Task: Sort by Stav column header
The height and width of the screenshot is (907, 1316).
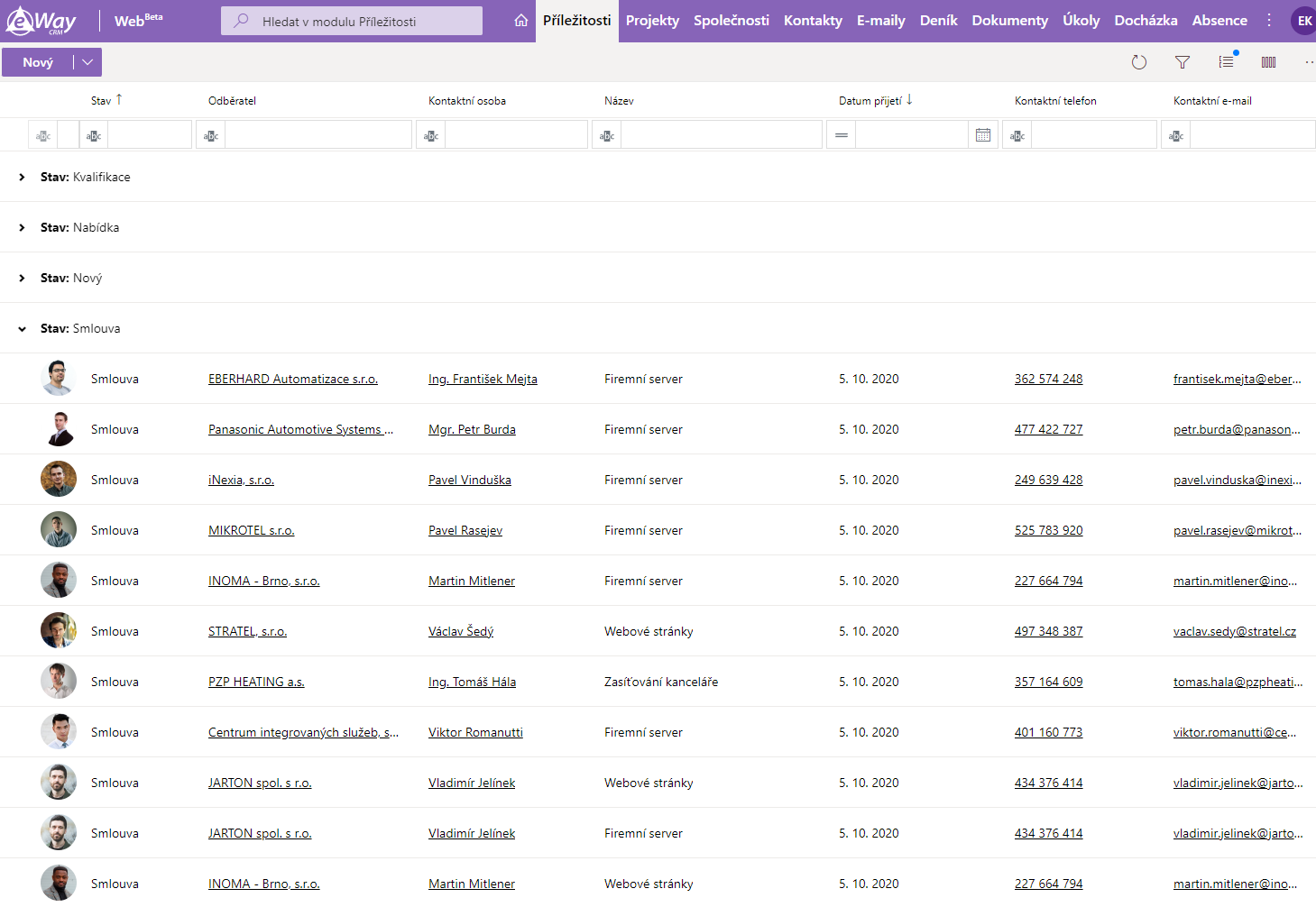Action: point(101,101)
